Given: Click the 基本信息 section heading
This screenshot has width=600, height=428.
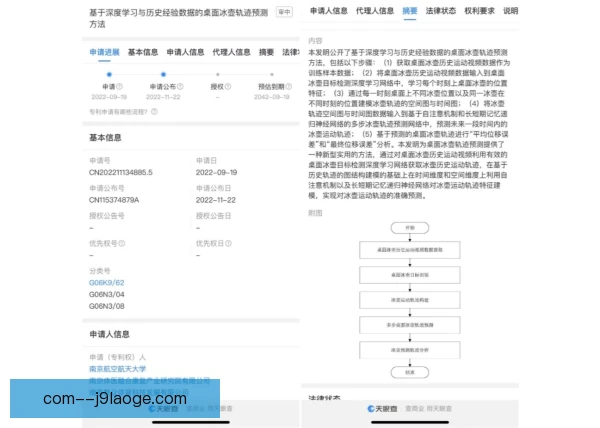Looking at the screenshot, I should coord(105,138).
